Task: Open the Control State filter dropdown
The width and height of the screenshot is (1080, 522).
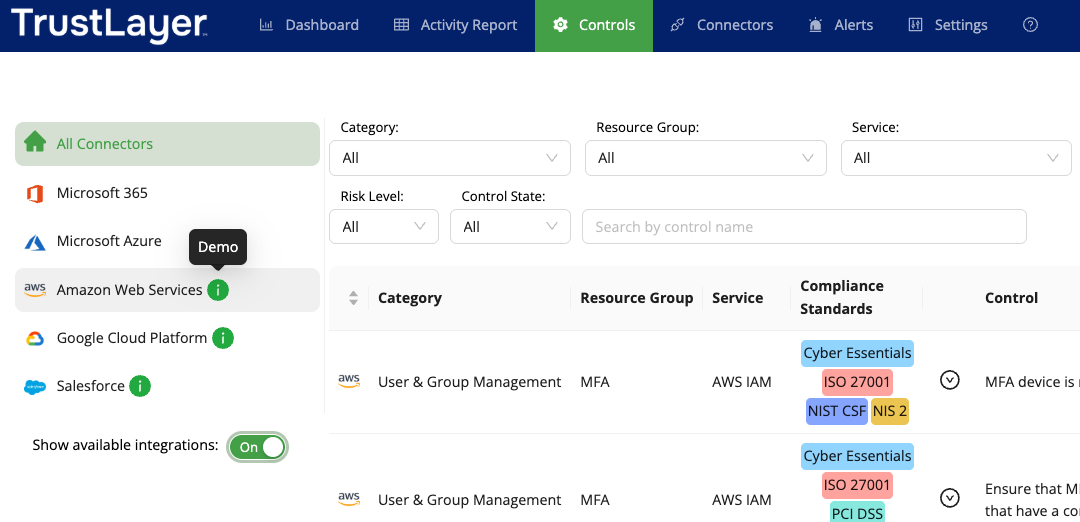Action: [x=510, y=227]
